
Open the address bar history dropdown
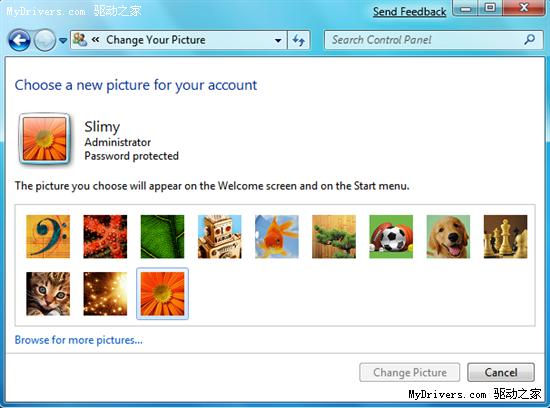pos(278,40)
